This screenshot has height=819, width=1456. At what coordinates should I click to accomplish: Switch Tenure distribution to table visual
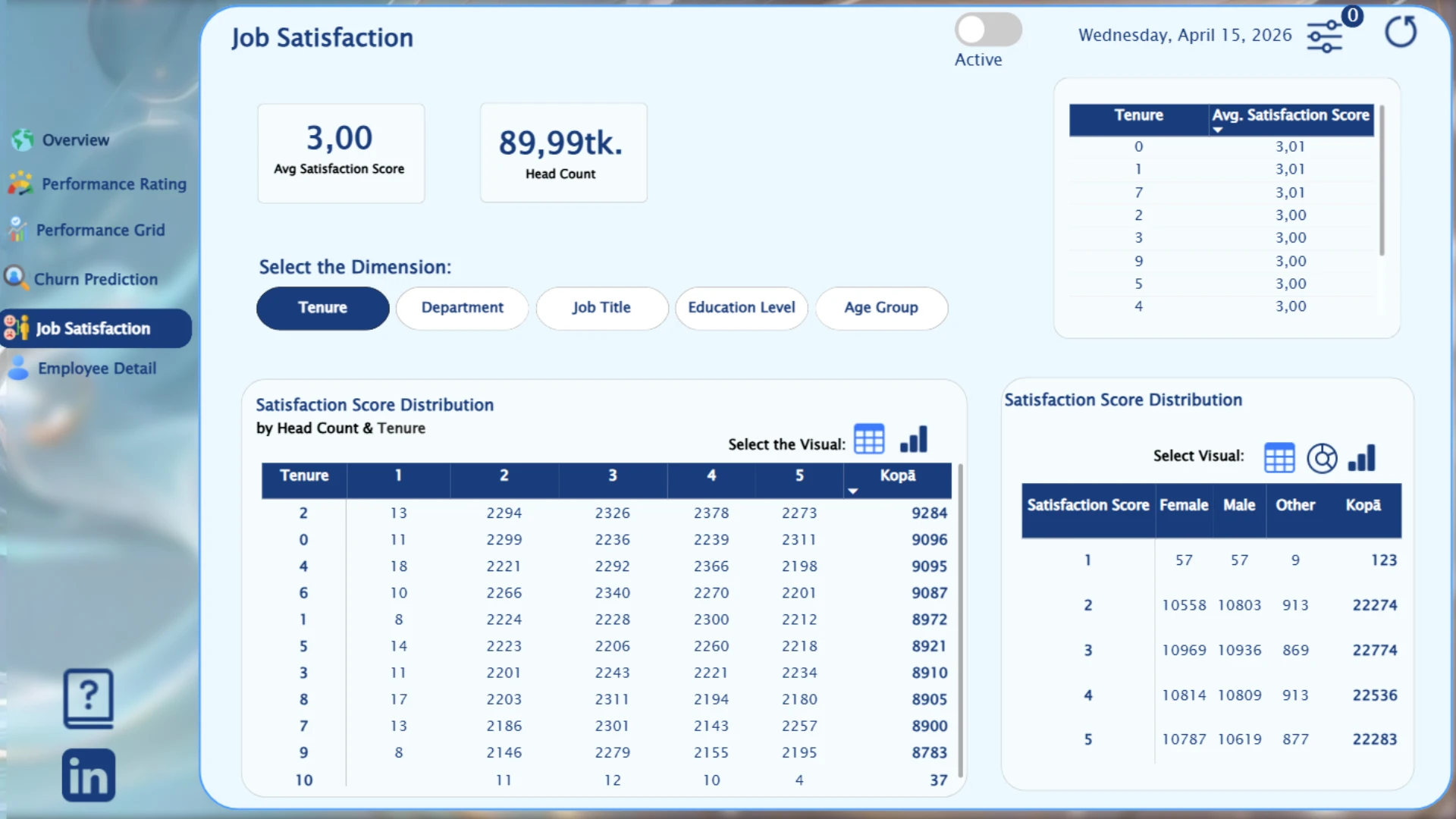click(869, 439)
